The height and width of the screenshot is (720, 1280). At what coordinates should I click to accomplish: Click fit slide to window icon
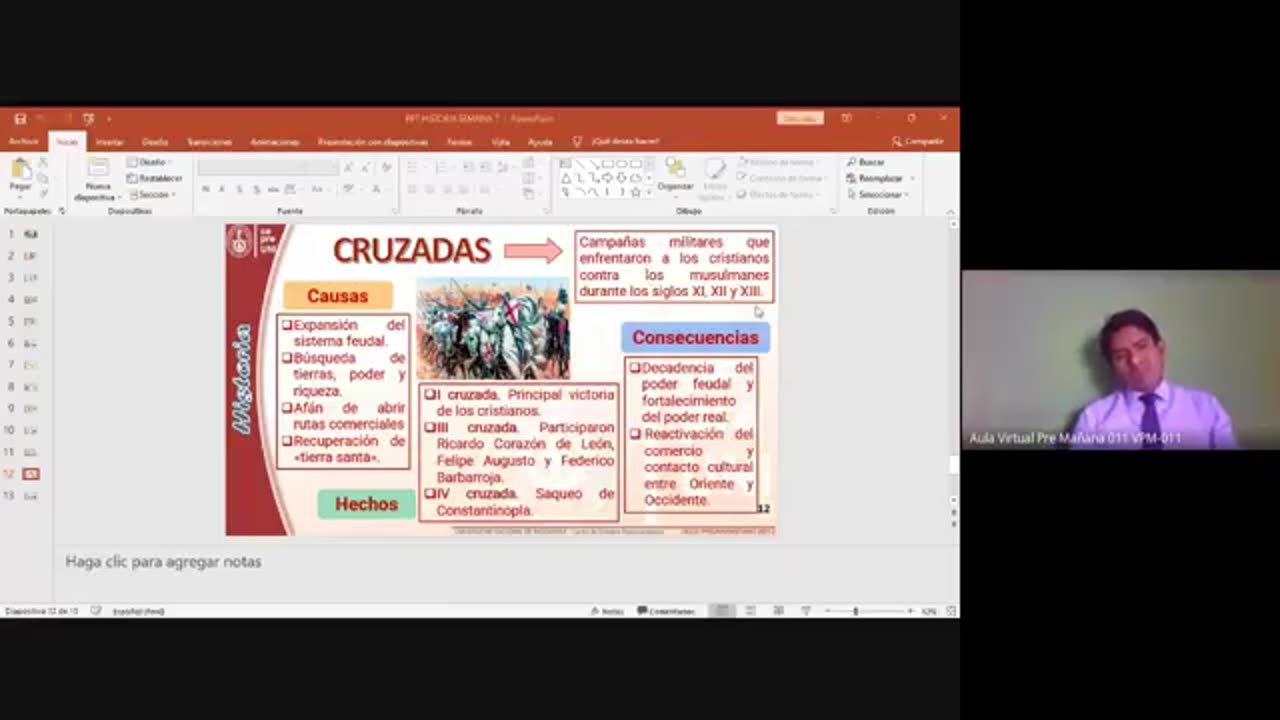coord(951,610)
